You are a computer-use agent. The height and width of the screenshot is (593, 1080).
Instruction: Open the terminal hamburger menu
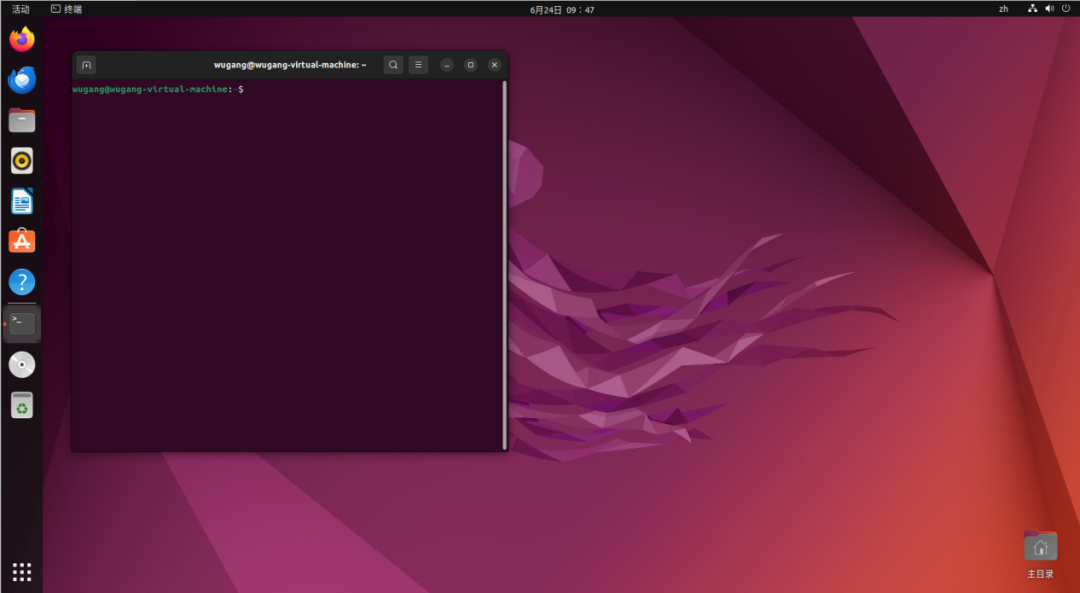tap(418, 65)
